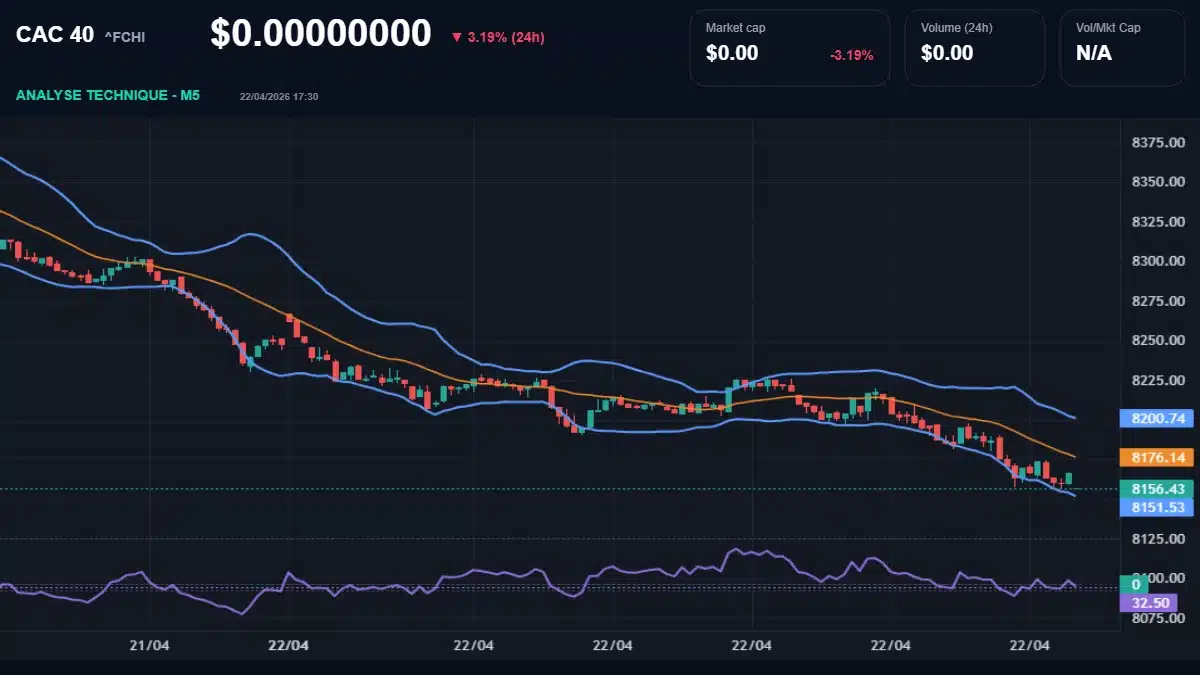1200x675 pixels.
Task: Click the green 8156.43 current price tag
Action: point(1158,489)
